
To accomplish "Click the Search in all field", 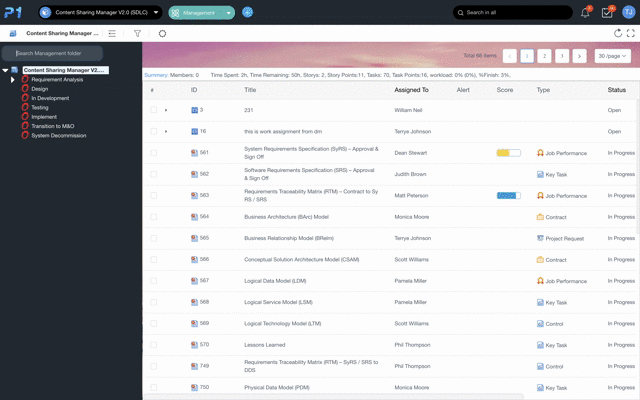I will pyautogui.click(x=513, y=13).
